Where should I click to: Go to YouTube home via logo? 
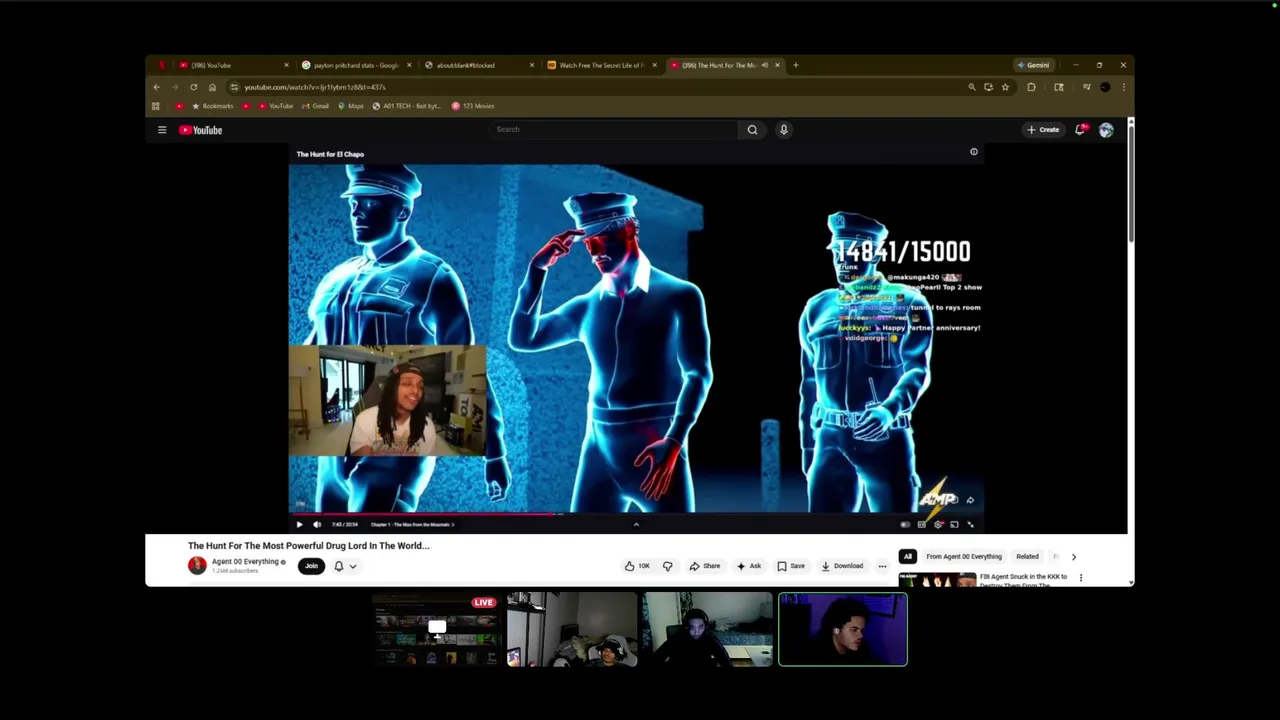click(x=201, y=130)
